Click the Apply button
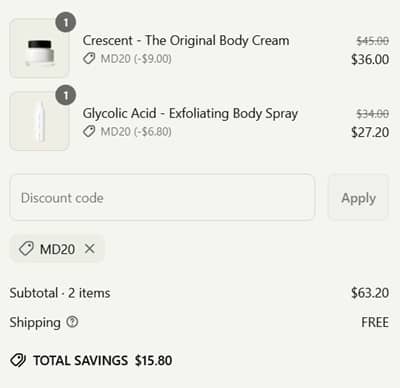This screenshot has width=400, height=388. 358,197
